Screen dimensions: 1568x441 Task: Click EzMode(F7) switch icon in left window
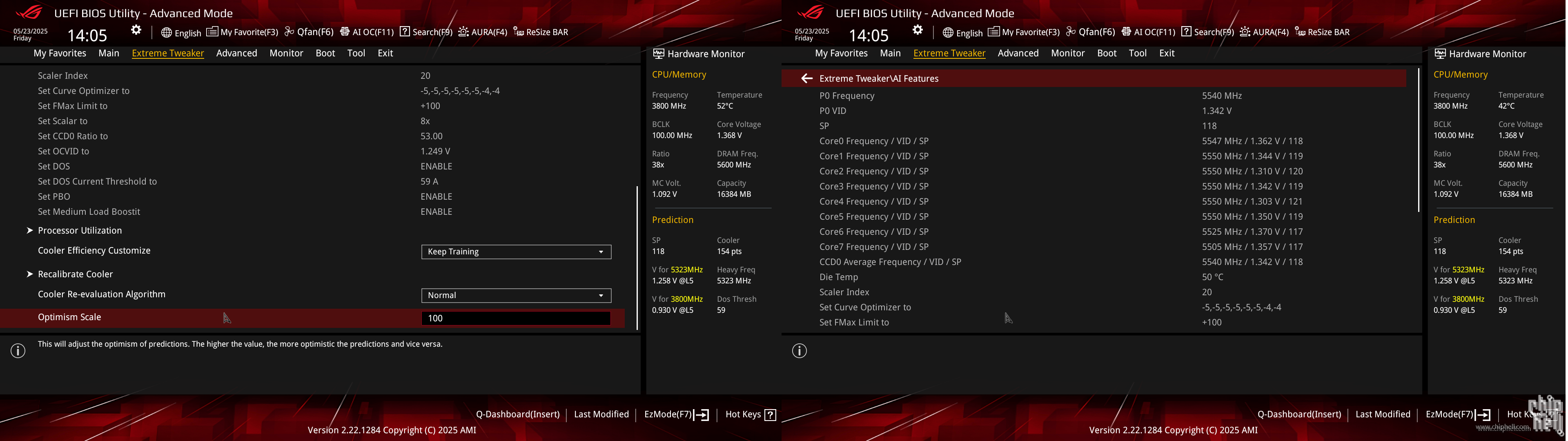tap(702, 415)
